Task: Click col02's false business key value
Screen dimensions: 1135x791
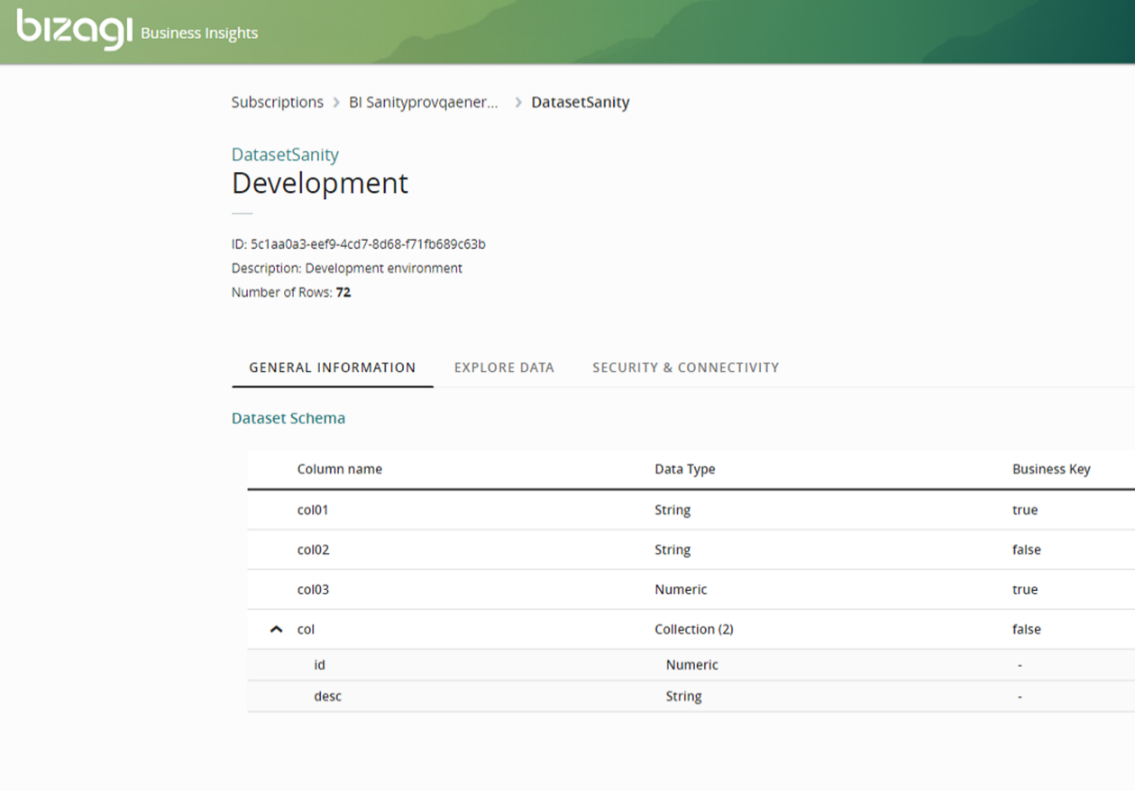Action: (x=1026, y=549)
